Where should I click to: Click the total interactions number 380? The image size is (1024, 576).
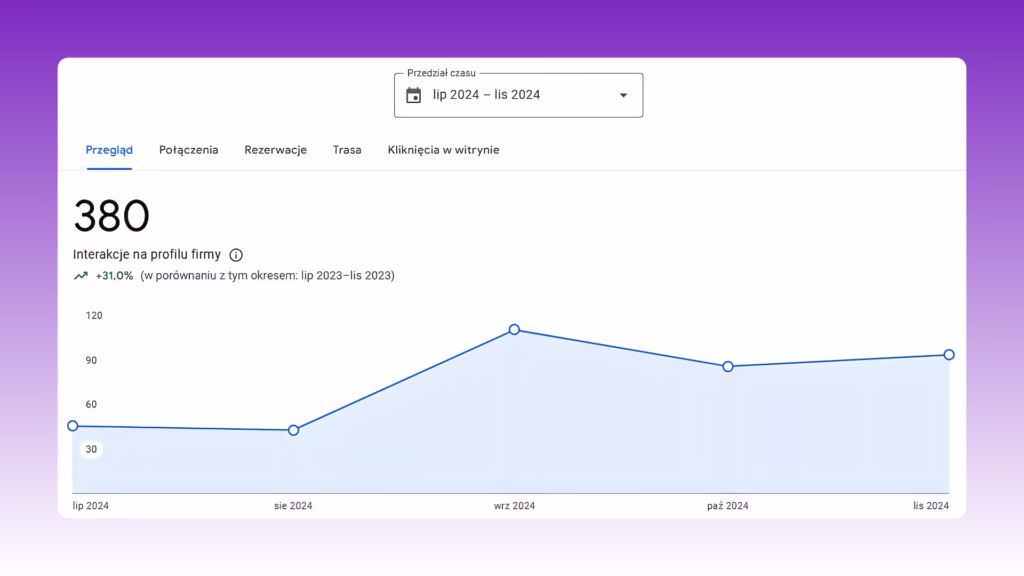(112, 216)
